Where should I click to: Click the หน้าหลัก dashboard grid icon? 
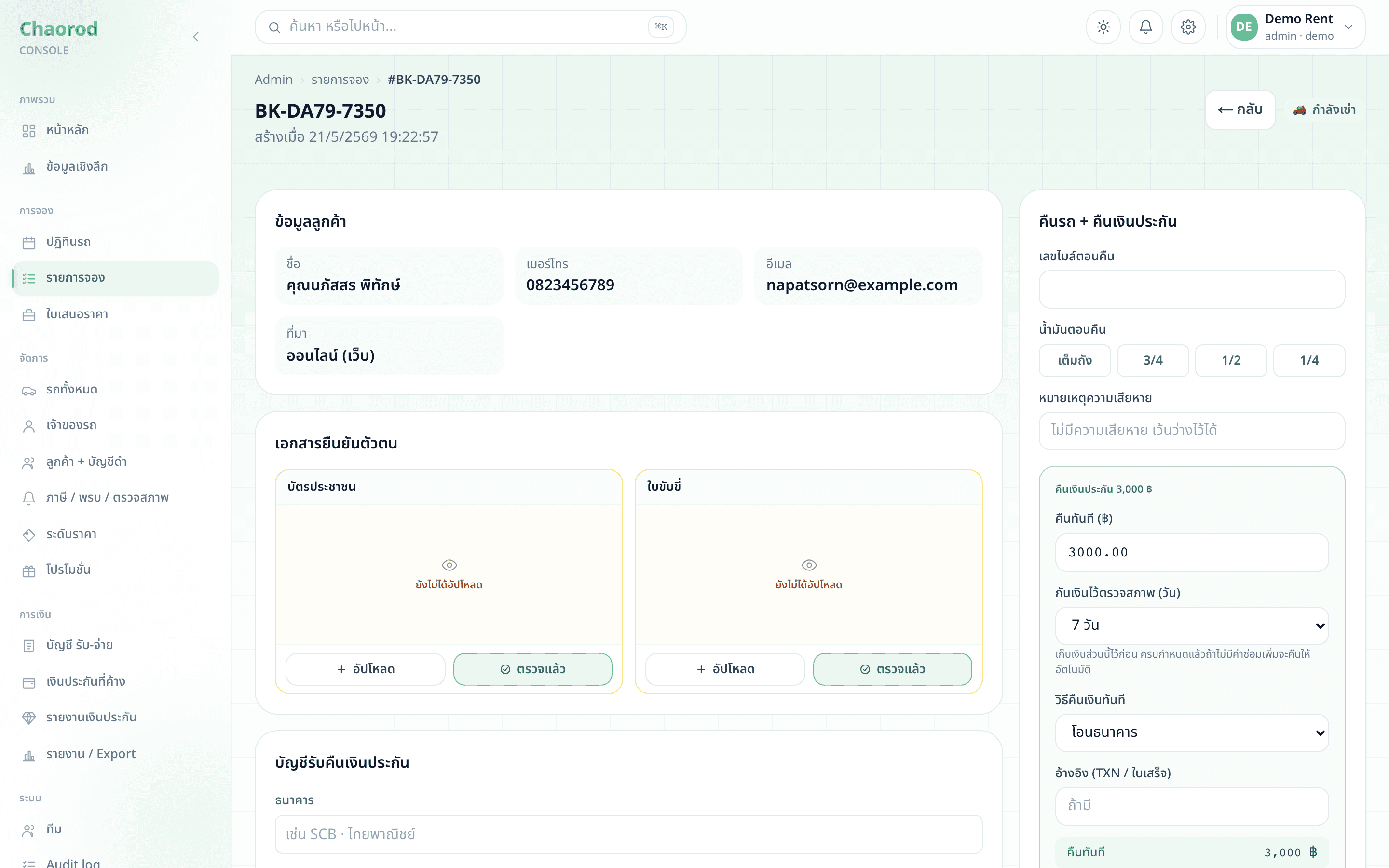29,131
